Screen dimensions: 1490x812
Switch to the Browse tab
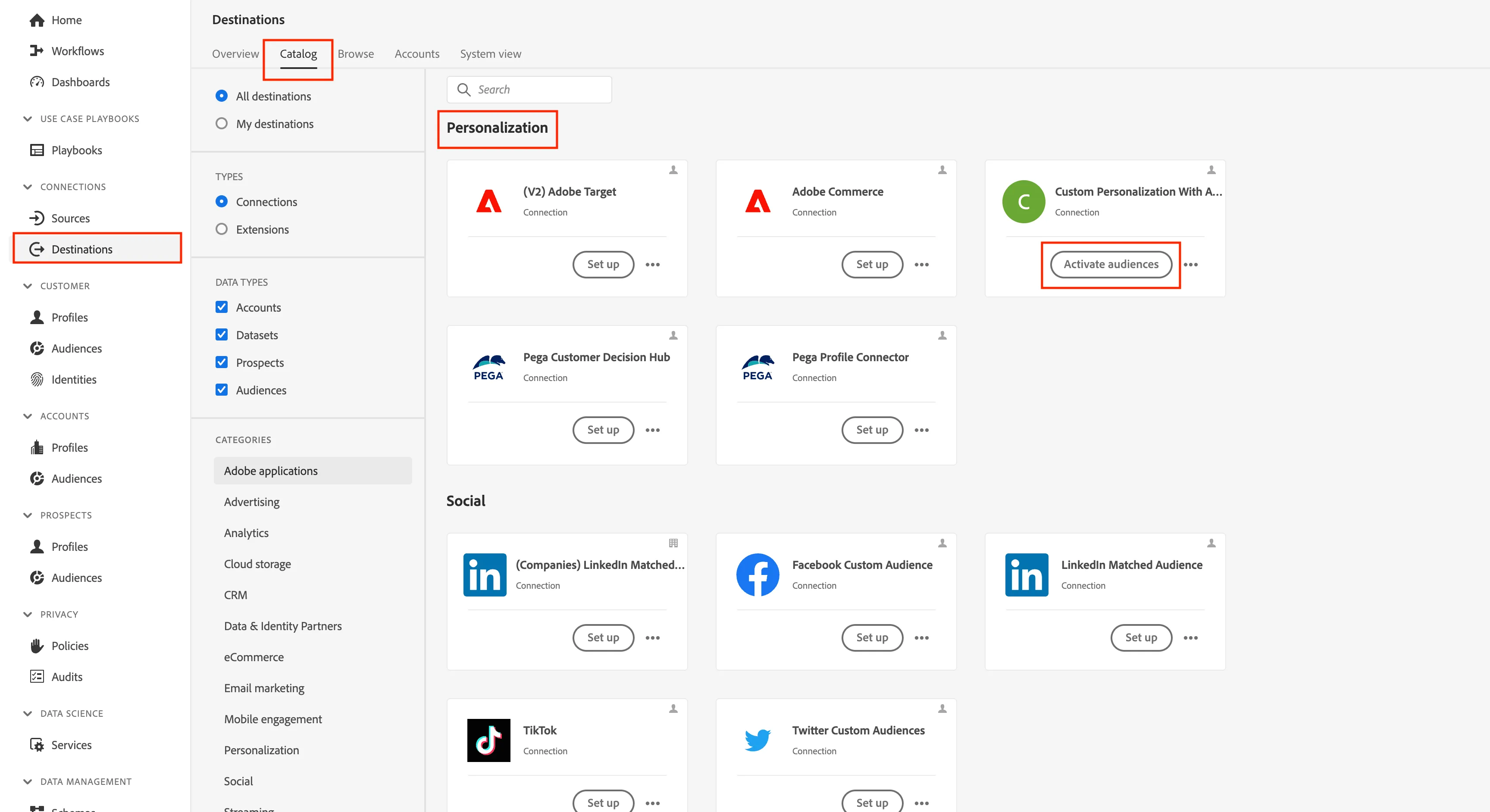(x=356, y=54)
